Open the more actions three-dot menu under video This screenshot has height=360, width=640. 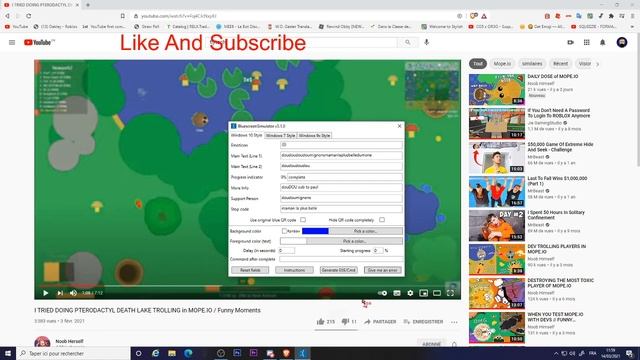pos(454,322)
